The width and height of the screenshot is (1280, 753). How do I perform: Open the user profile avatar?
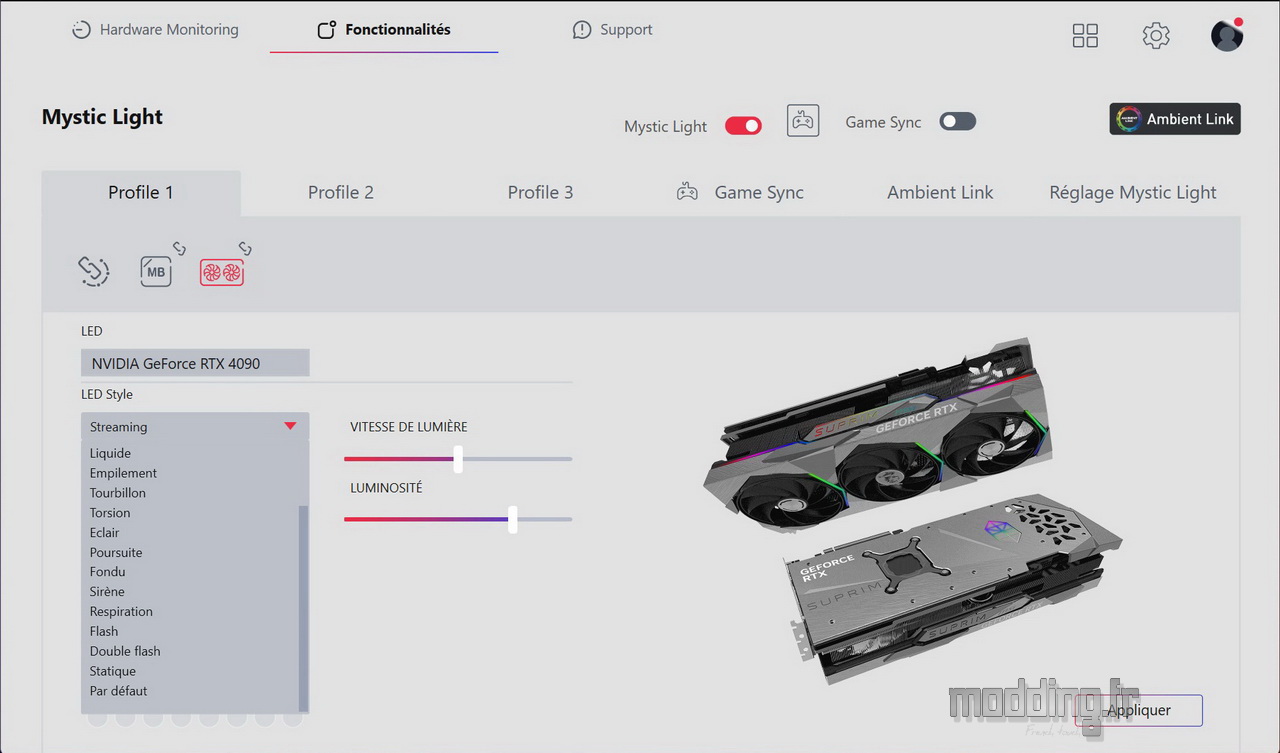[x=1227, y=35]
